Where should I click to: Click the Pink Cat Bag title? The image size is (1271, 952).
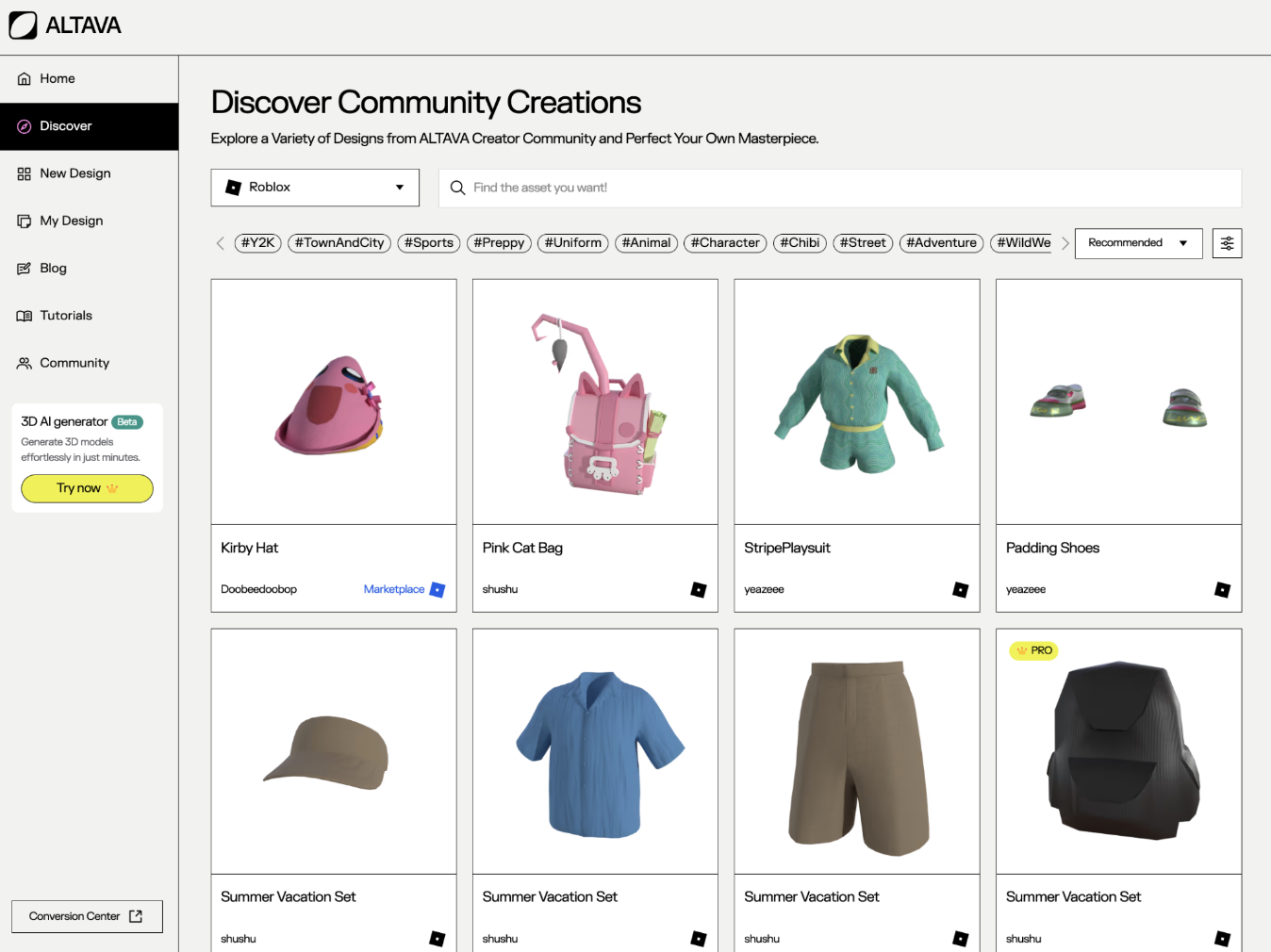522,549
